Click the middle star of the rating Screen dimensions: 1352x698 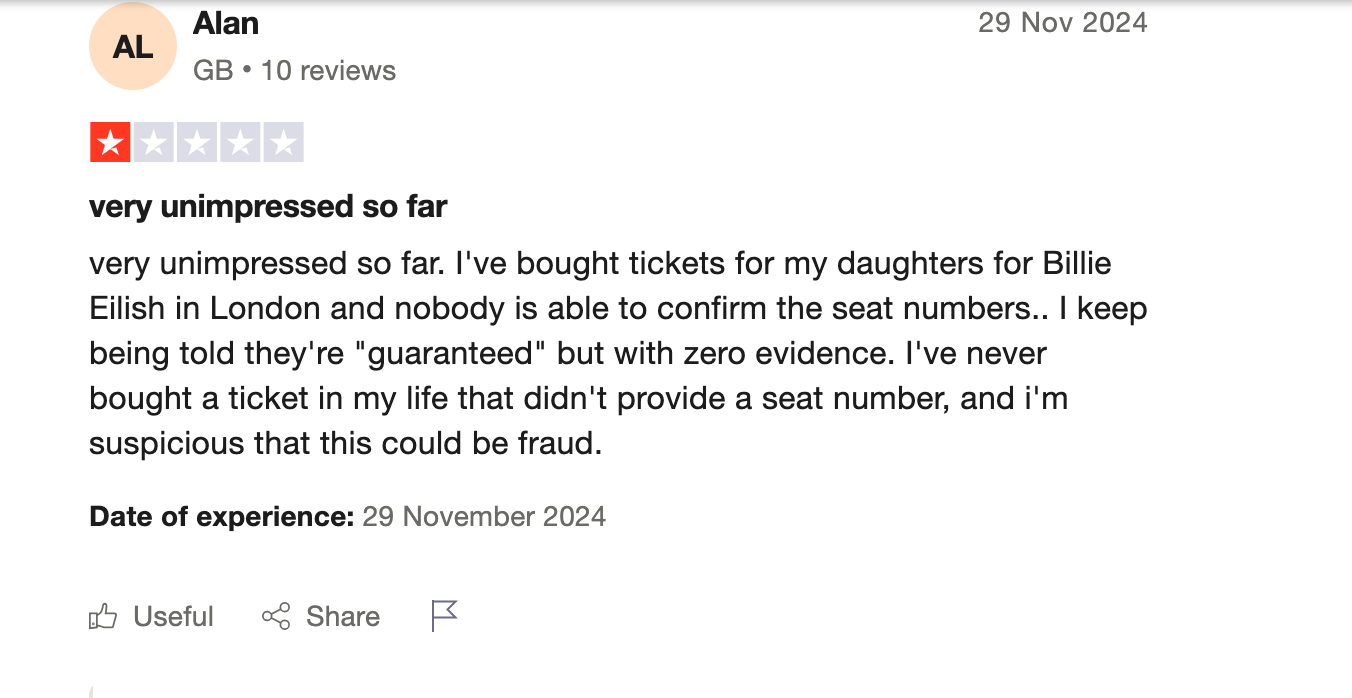[x=196, y=142]
